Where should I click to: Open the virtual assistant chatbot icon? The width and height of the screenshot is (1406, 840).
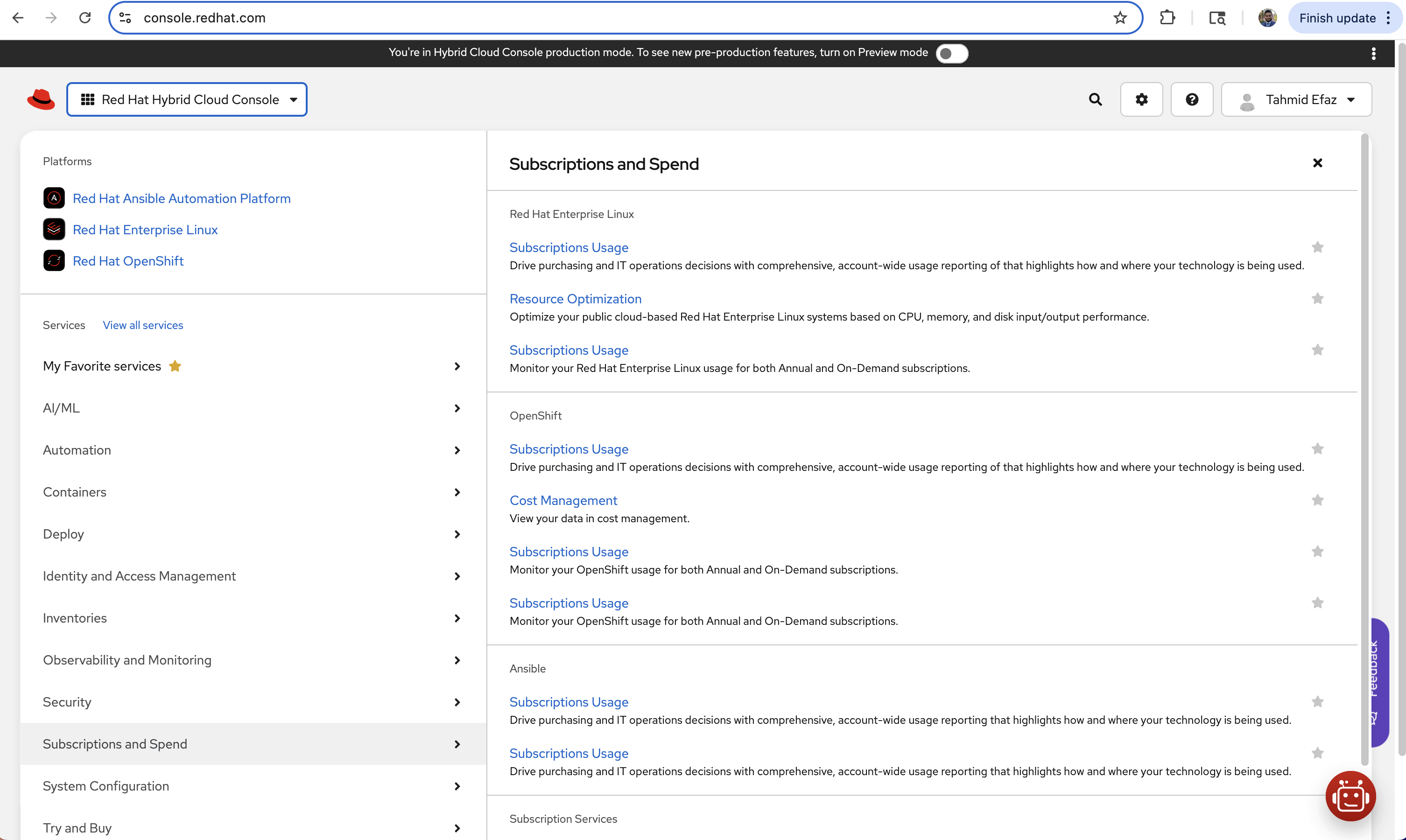pos(1350,796)
